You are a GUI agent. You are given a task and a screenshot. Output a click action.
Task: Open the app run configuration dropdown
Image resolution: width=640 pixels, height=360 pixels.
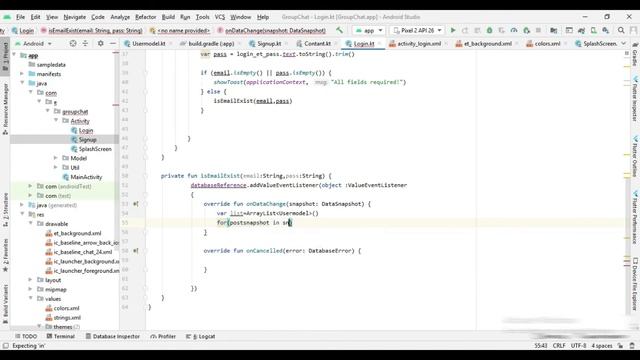[x=369, y=30]
